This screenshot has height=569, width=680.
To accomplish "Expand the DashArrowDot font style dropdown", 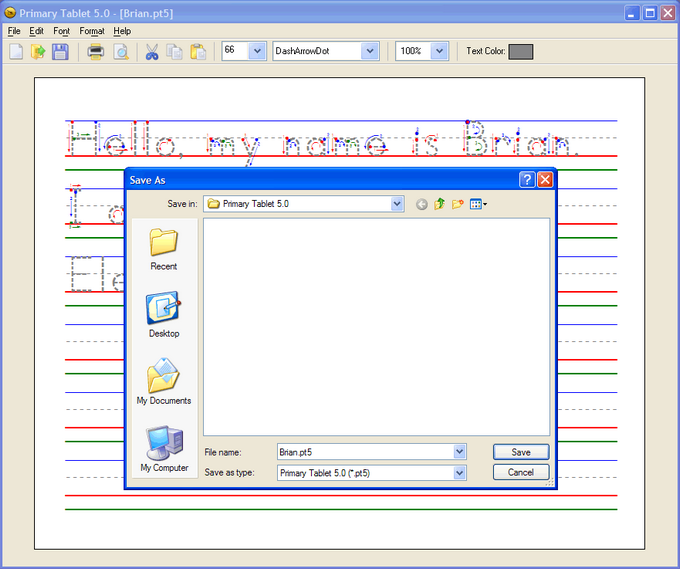I will coord(370,51).
